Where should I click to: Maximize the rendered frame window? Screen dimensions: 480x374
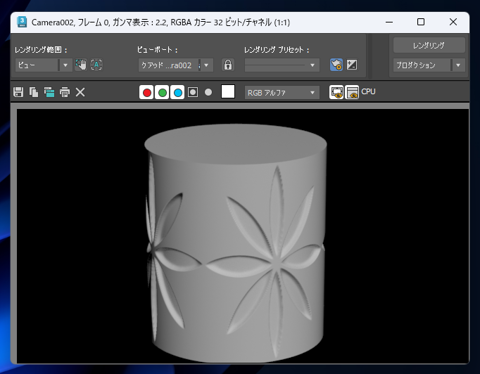click(x=421, y=22)
